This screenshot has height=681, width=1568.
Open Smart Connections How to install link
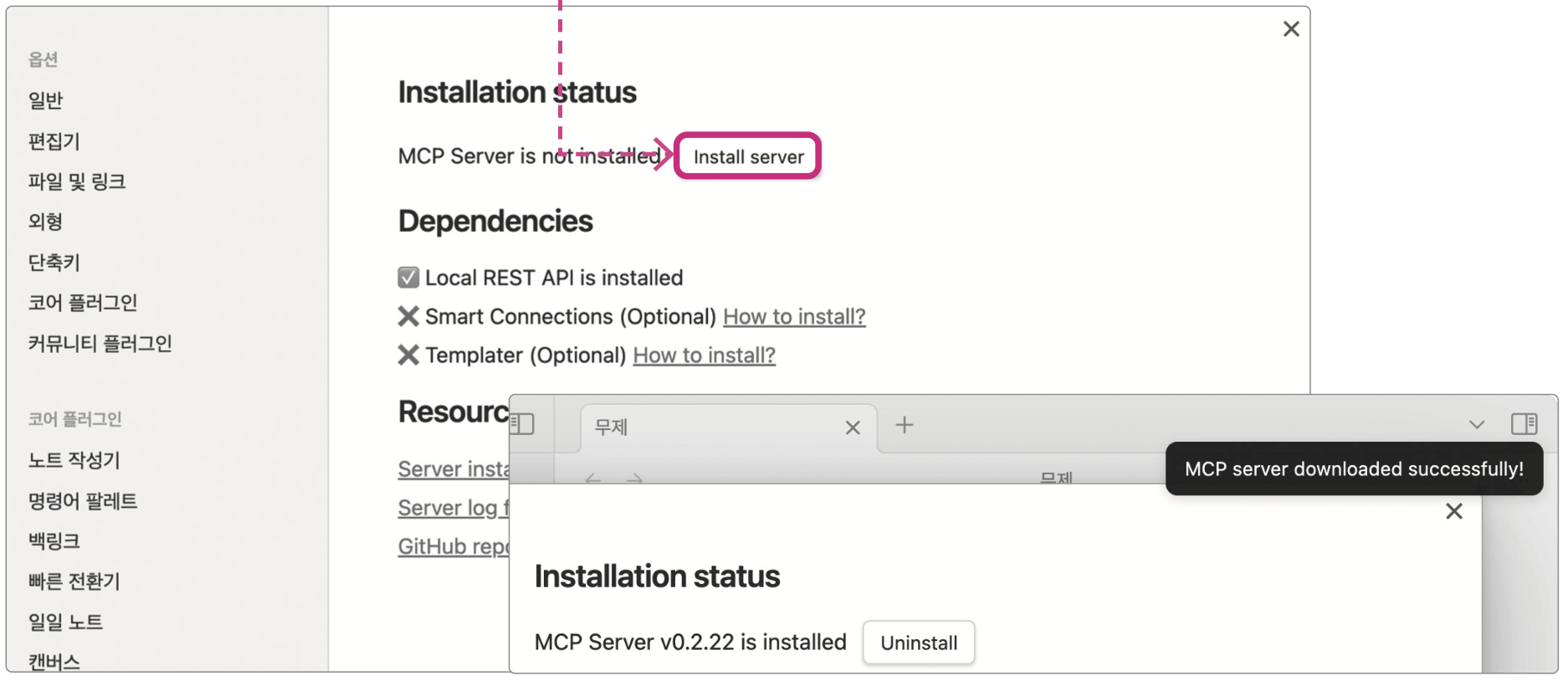coord(793,317)
